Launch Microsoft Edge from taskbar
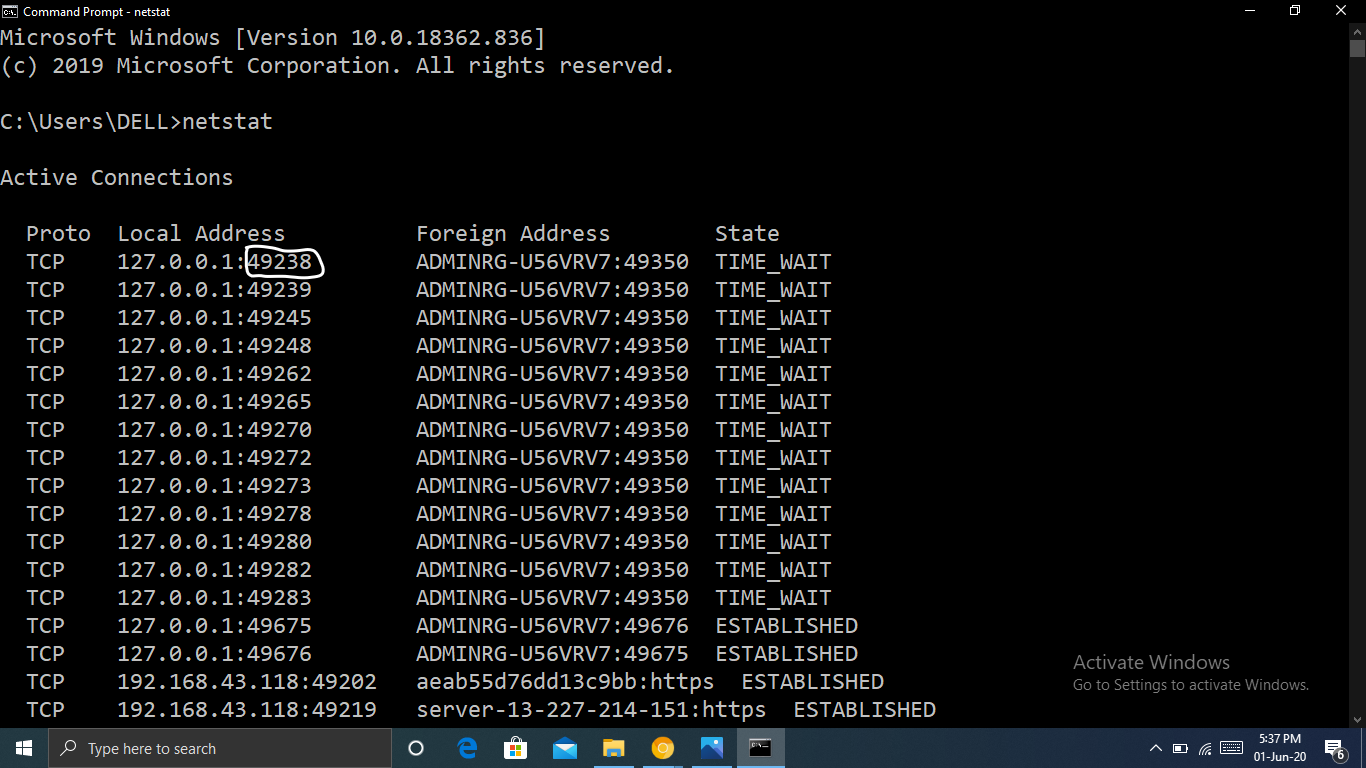 point(467,748)
